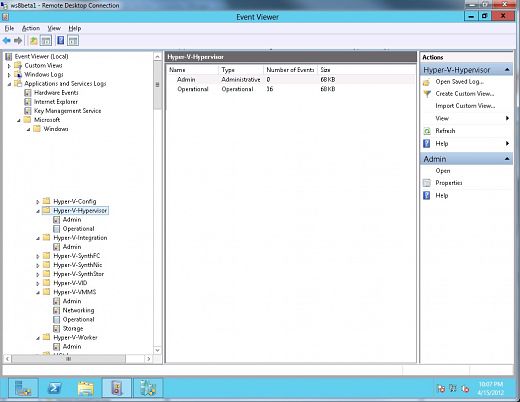This screenshot has height=402, width=520.
Task: Click Open under Admin actions
Action: [x=443, y=171]
